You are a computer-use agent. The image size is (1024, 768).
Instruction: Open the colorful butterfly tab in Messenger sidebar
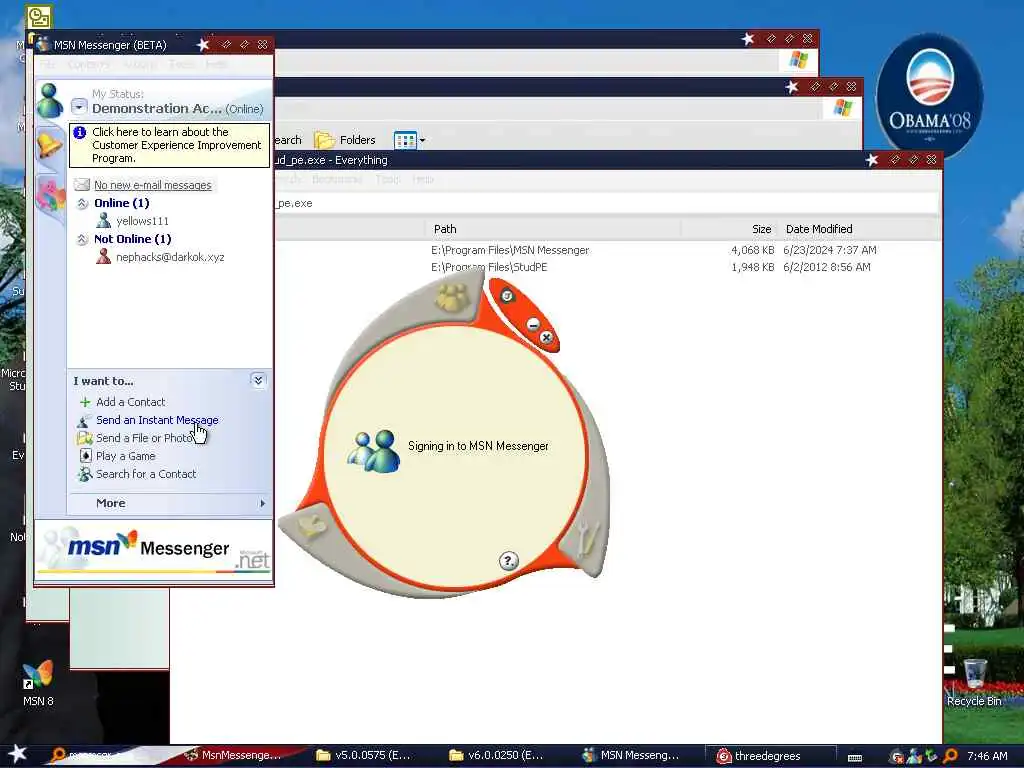click(x=50, y=194)
